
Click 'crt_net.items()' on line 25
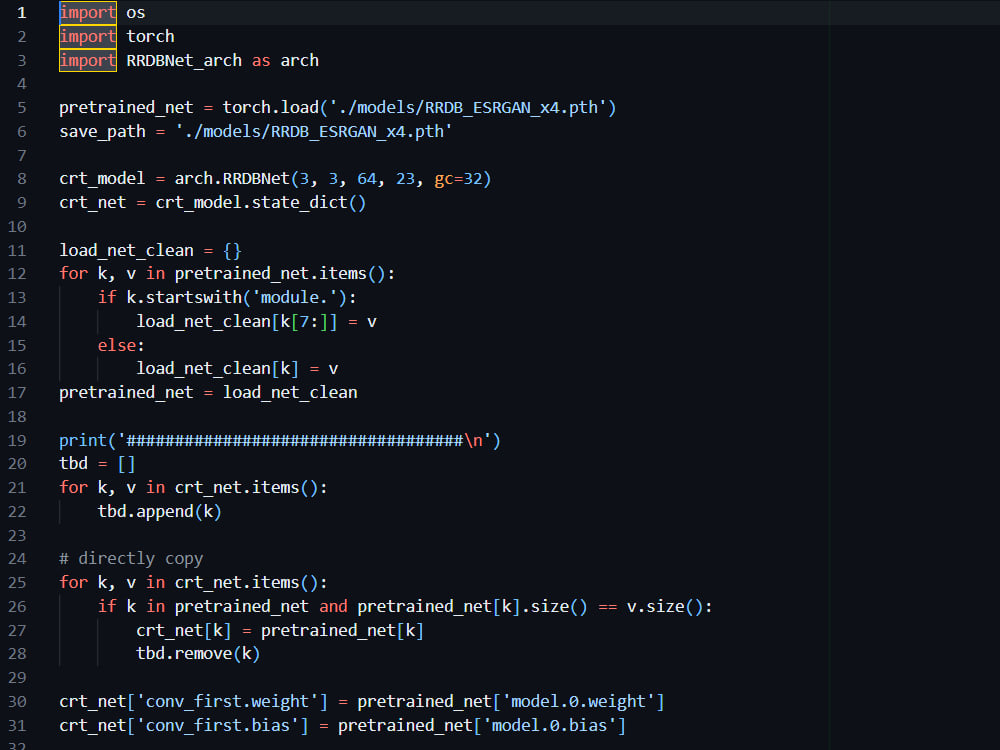pos(246,583)
